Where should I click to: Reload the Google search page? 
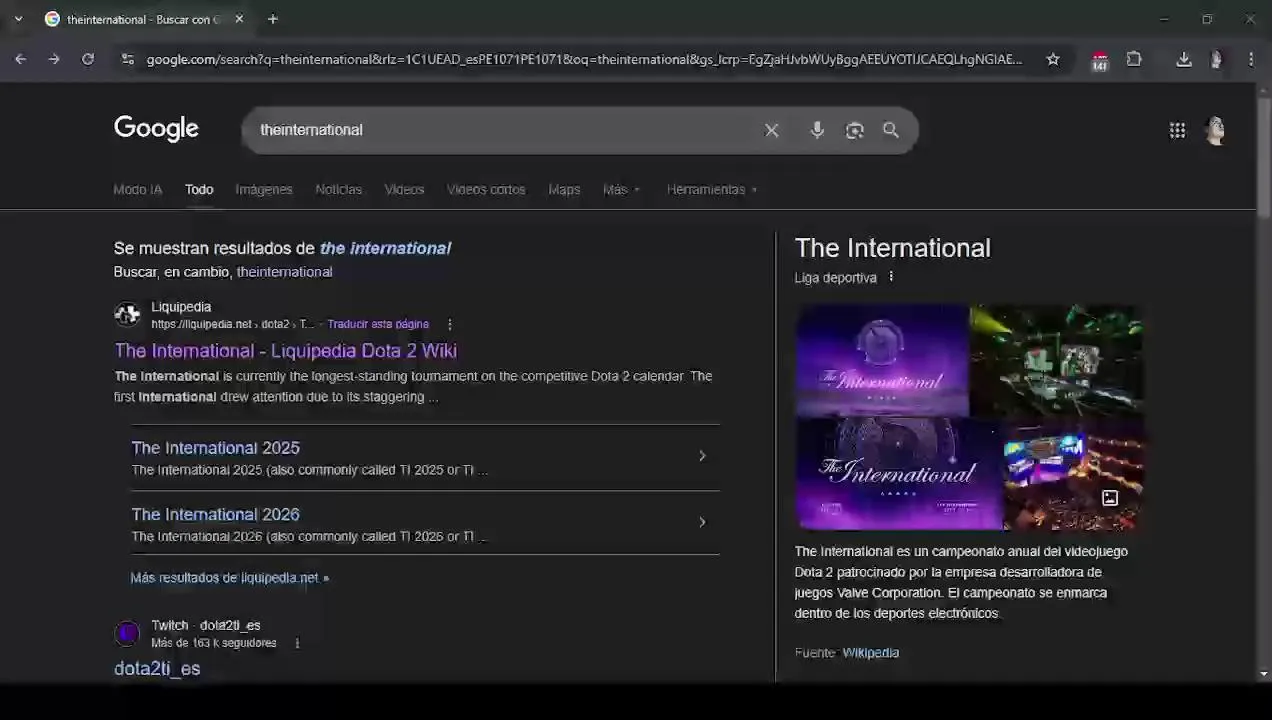tap(88, 59)
